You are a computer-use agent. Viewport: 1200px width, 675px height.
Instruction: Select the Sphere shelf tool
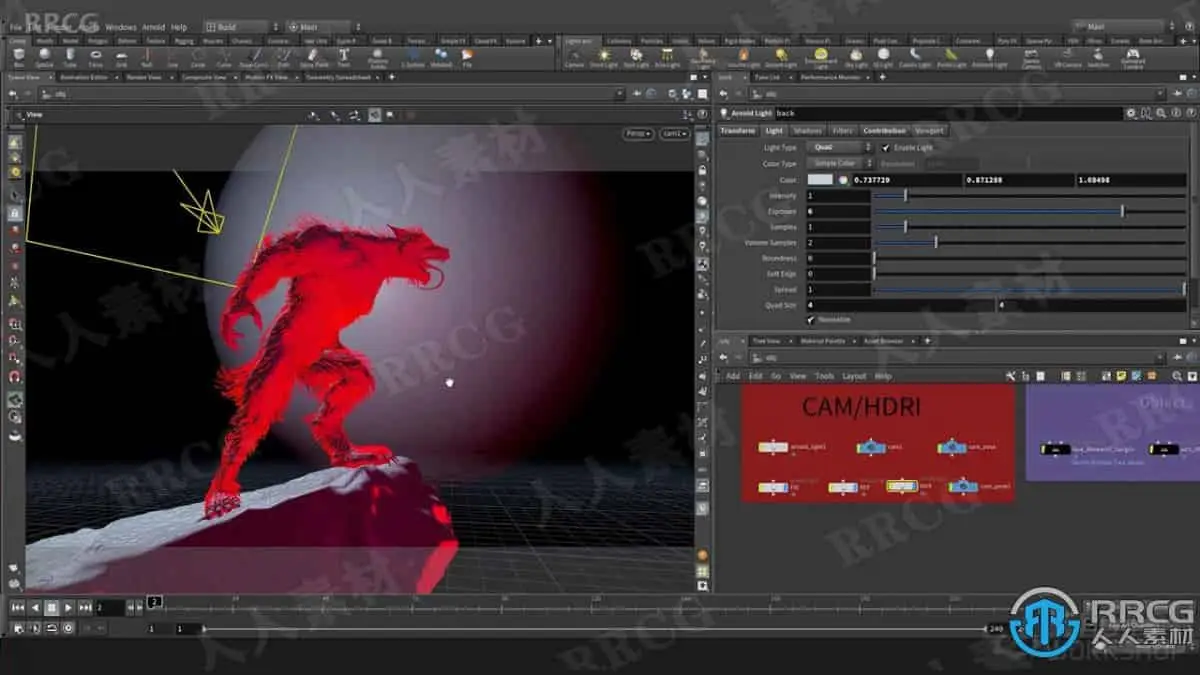(43, 56)
